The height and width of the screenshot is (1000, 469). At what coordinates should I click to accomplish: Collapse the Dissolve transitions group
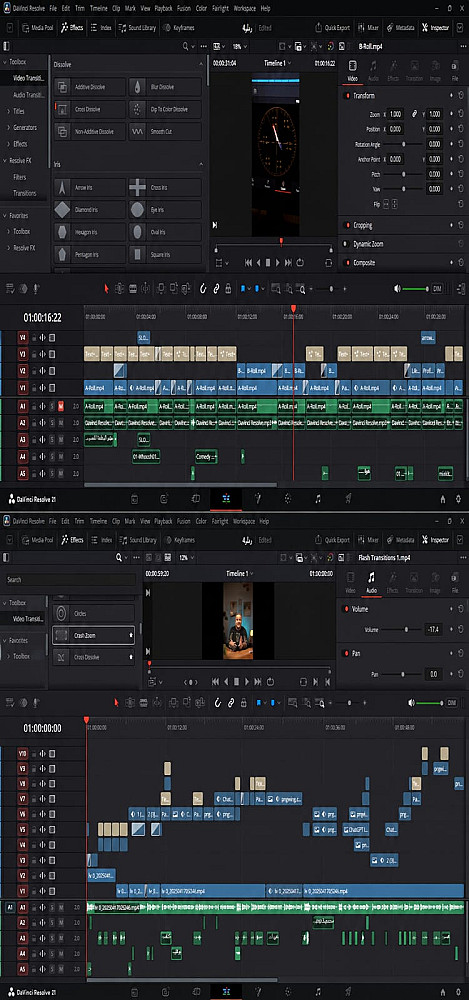(201, 65)
